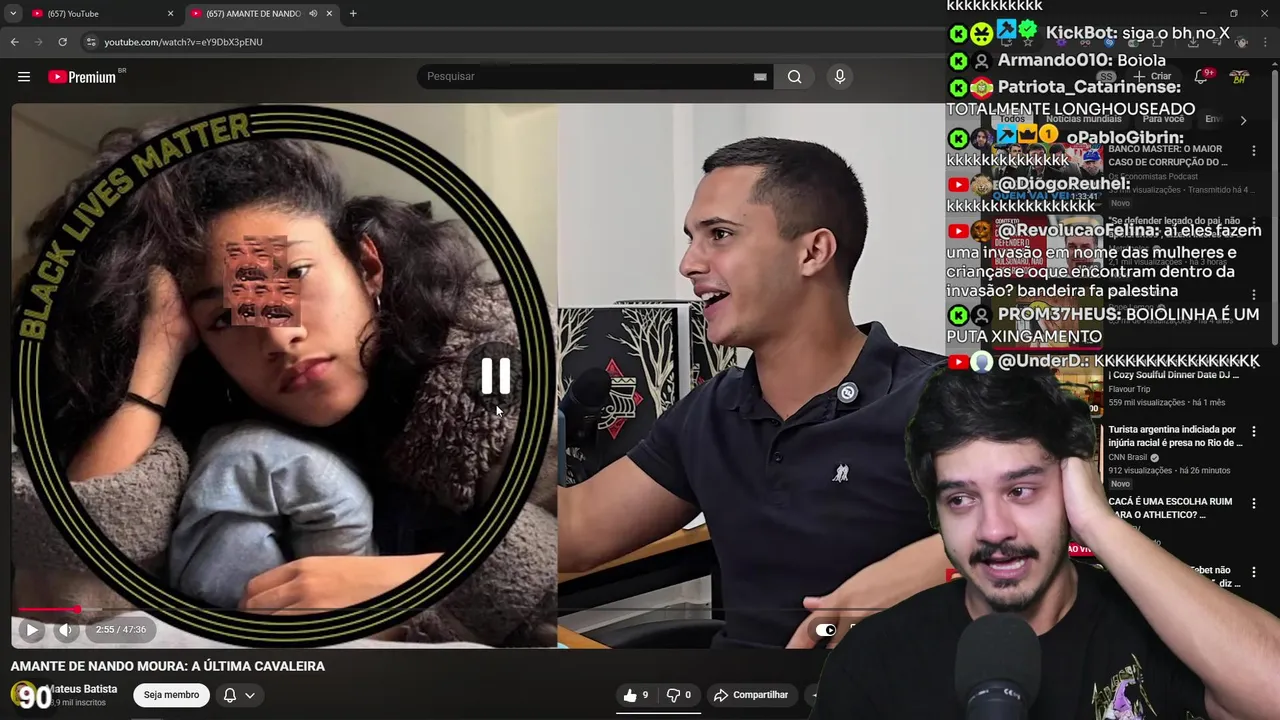Click Flavour Trip channel name
The width and height of the screenshot is (1280, 720).
point(1129,389)
